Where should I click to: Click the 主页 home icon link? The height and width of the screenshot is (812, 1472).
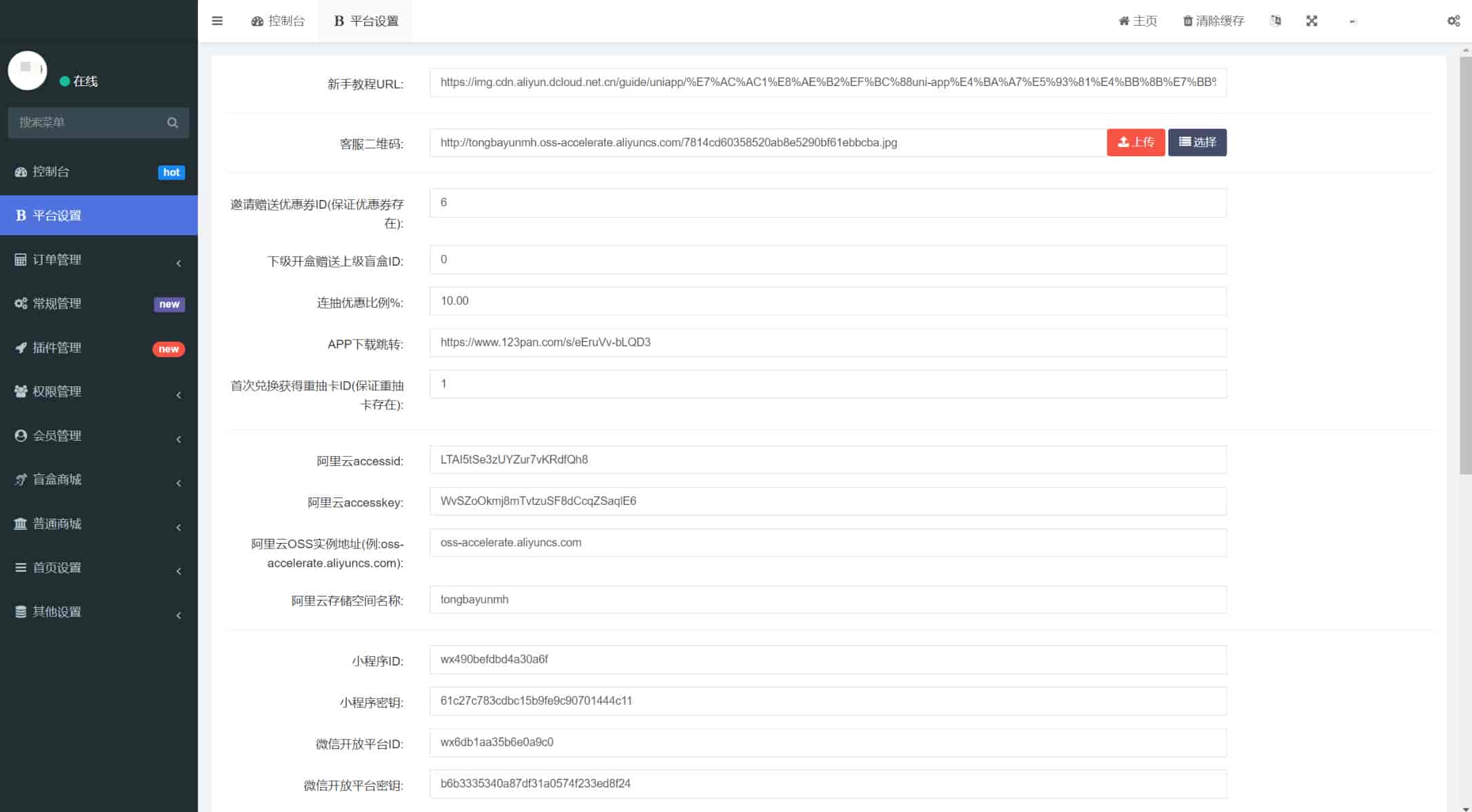(1137, 21)
